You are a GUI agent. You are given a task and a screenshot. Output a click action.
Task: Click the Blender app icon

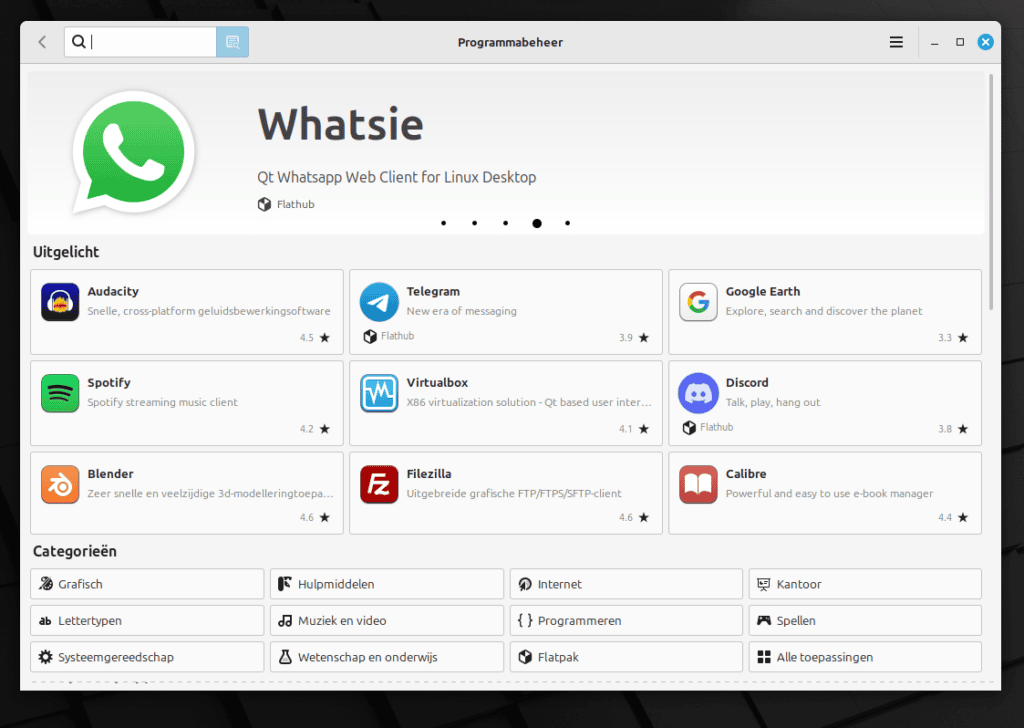click(x=60, y=483)
